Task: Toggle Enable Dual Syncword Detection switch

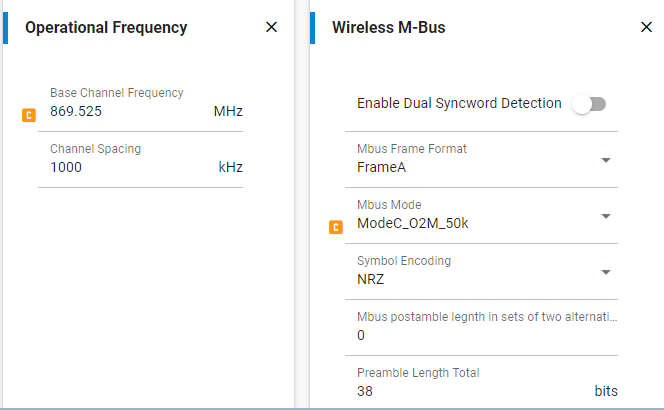Action: (589, 104)
